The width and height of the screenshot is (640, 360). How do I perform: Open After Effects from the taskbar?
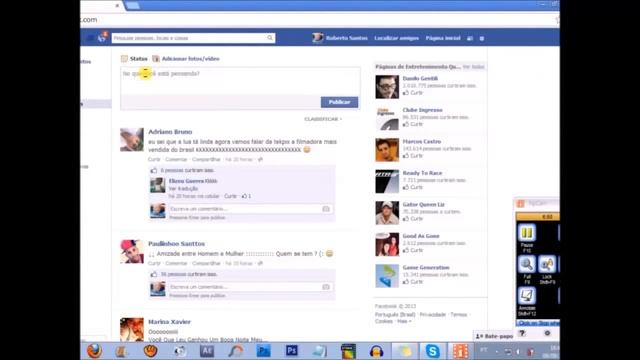click(207, 351)
